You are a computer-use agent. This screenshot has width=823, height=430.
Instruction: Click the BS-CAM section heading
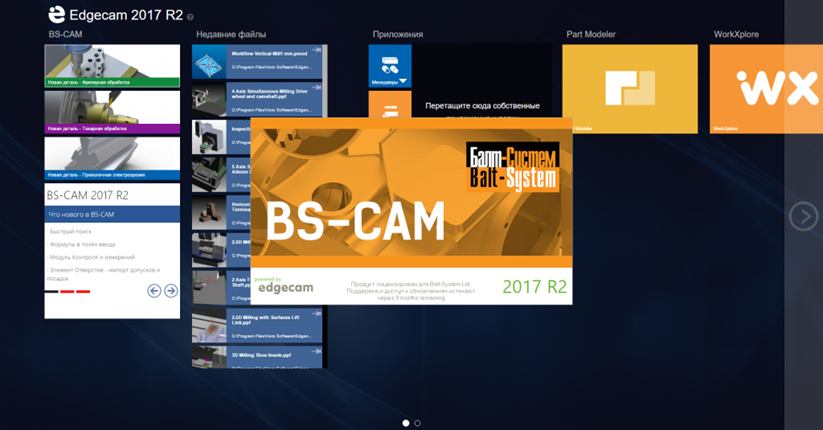(66, 34)
